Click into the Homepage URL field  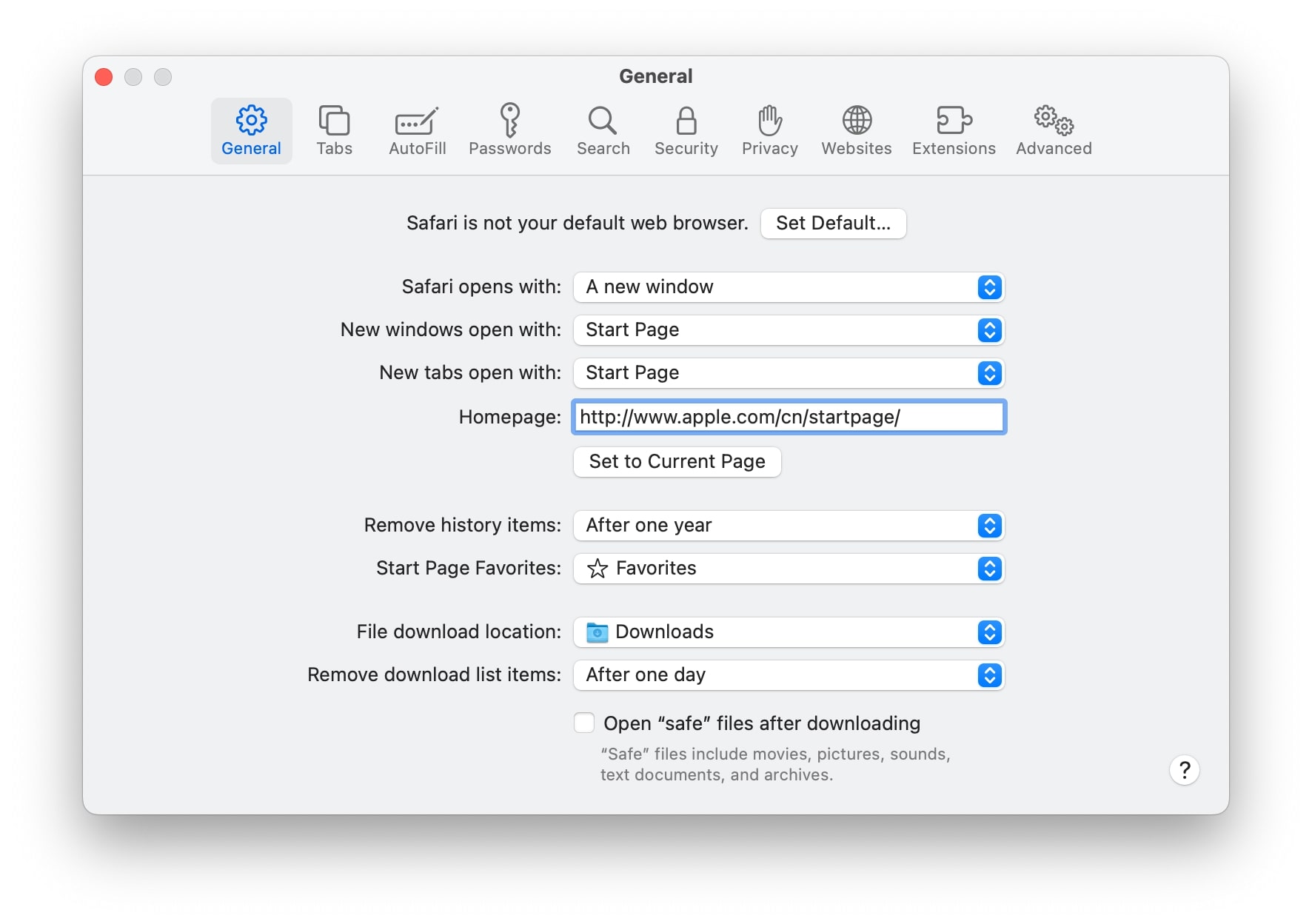click(789, 417)
